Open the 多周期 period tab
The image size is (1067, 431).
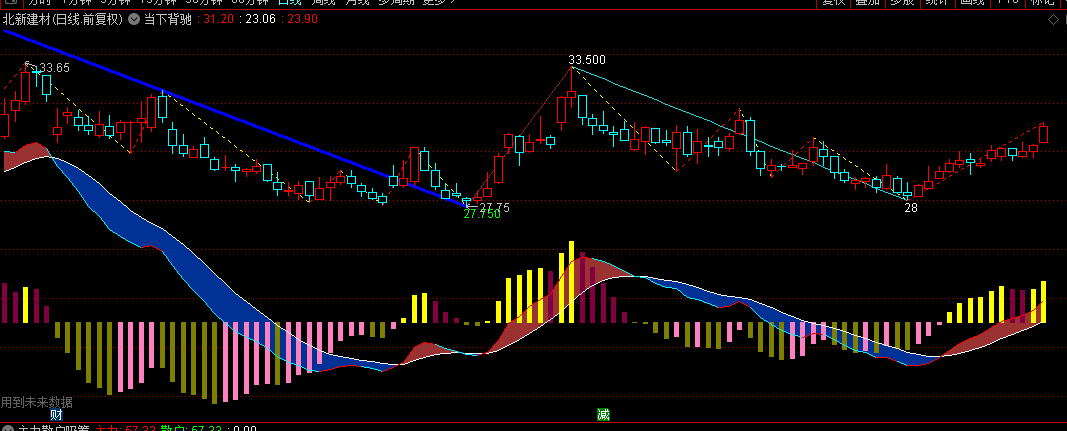(x=397, y=3)
